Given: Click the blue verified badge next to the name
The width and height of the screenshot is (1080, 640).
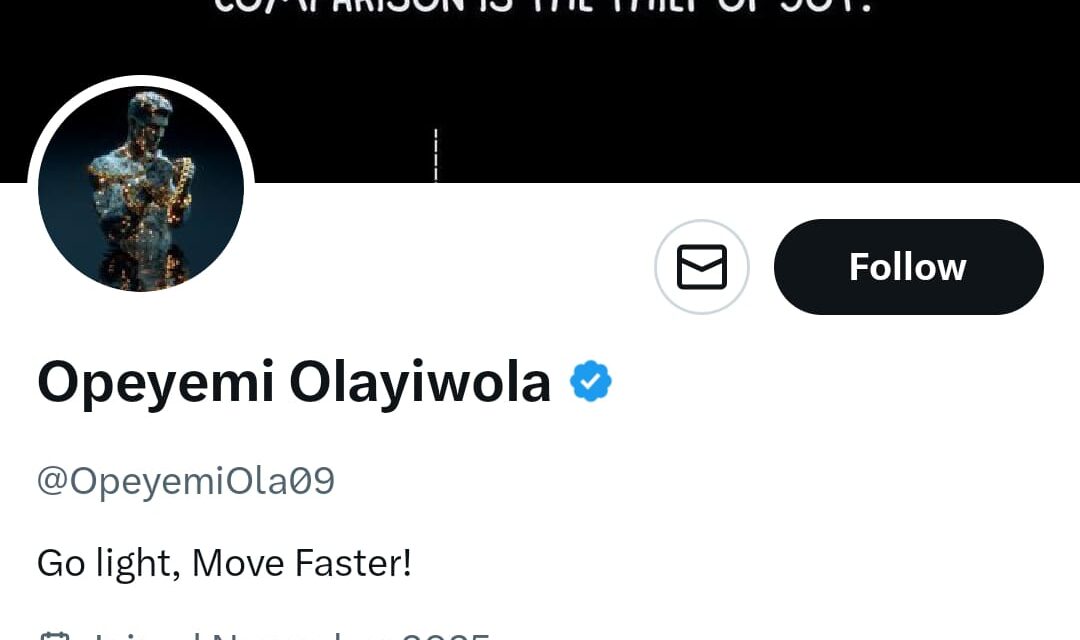Looking at the screenshot, I should click(591, 380).
